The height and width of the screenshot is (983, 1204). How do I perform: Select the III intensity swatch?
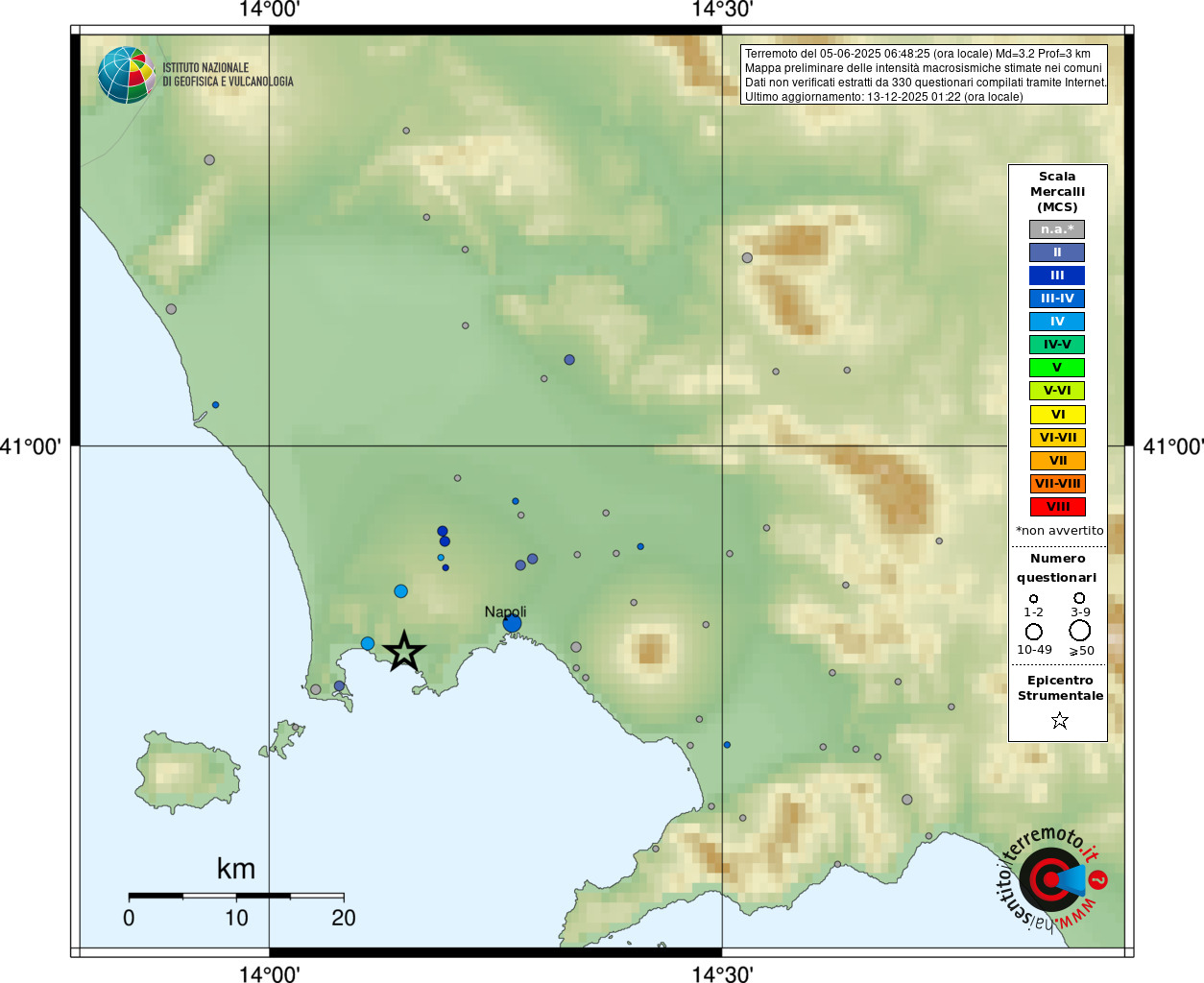point(1057,276)
